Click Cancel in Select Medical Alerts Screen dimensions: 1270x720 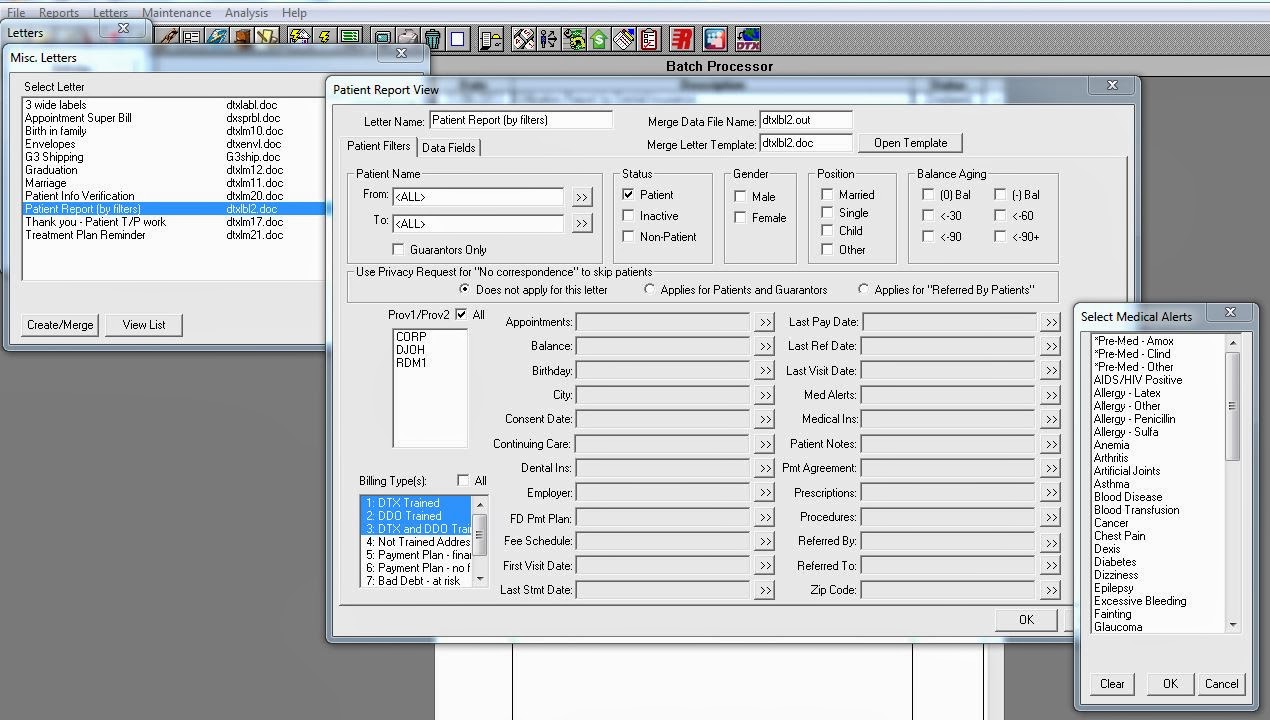(x=1221, y=684)
